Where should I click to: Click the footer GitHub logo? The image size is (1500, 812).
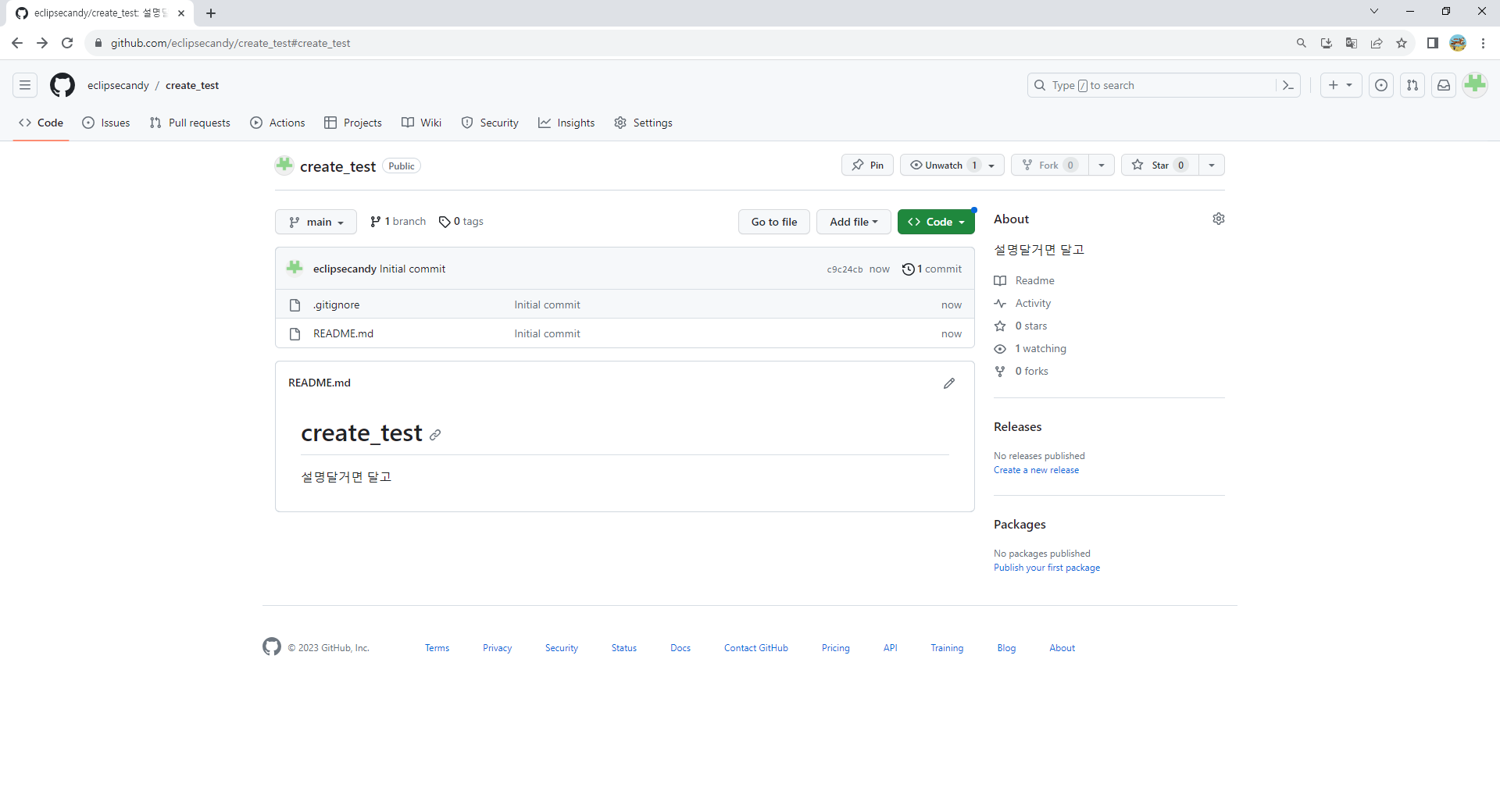click(x=272, y=646)
